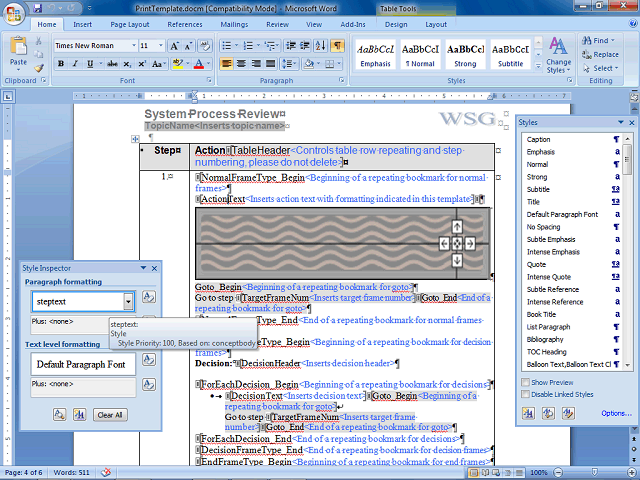Open the font name dropdown

tap(133, 46)
